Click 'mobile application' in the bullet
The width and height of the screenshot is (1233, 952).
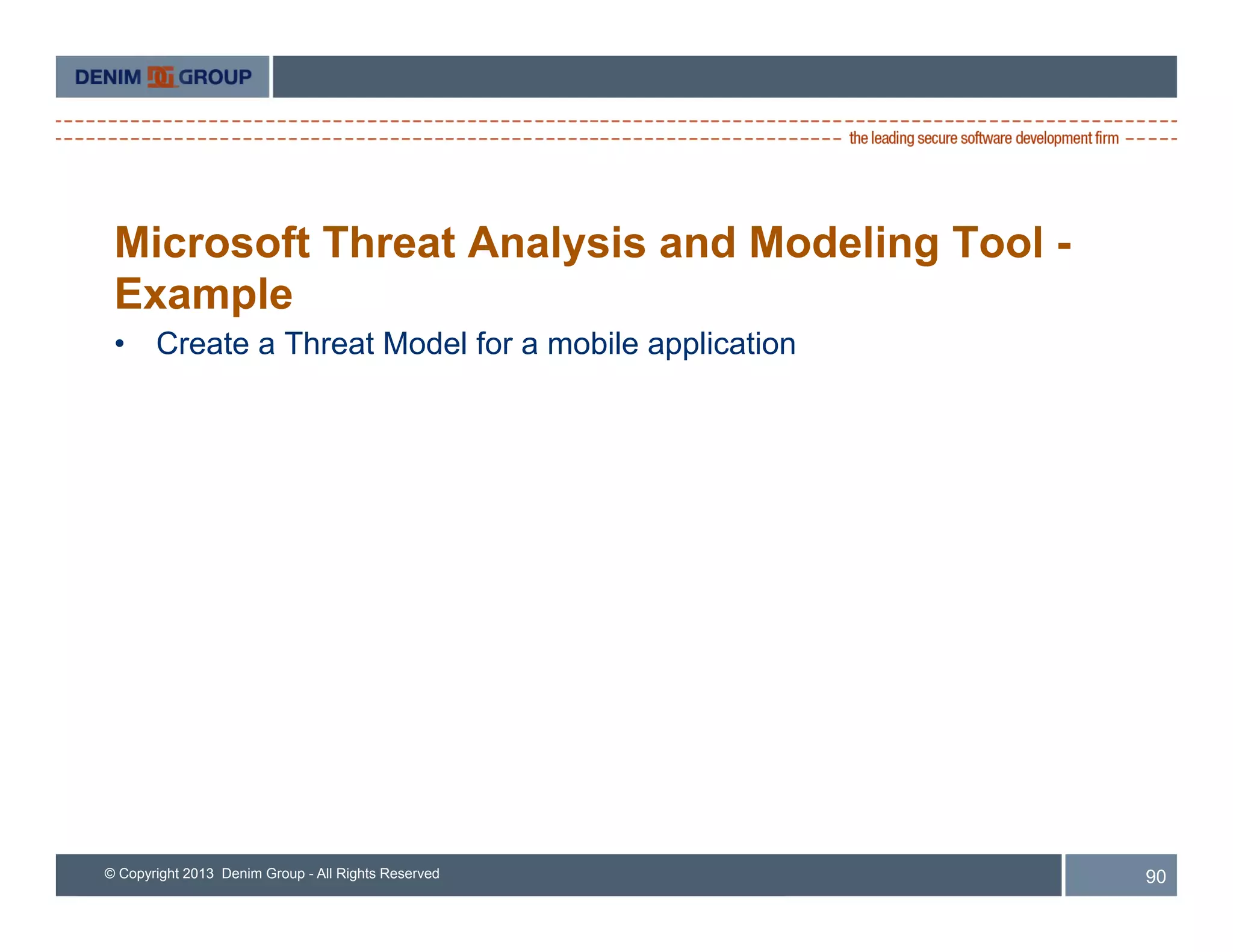click(671, 344)
